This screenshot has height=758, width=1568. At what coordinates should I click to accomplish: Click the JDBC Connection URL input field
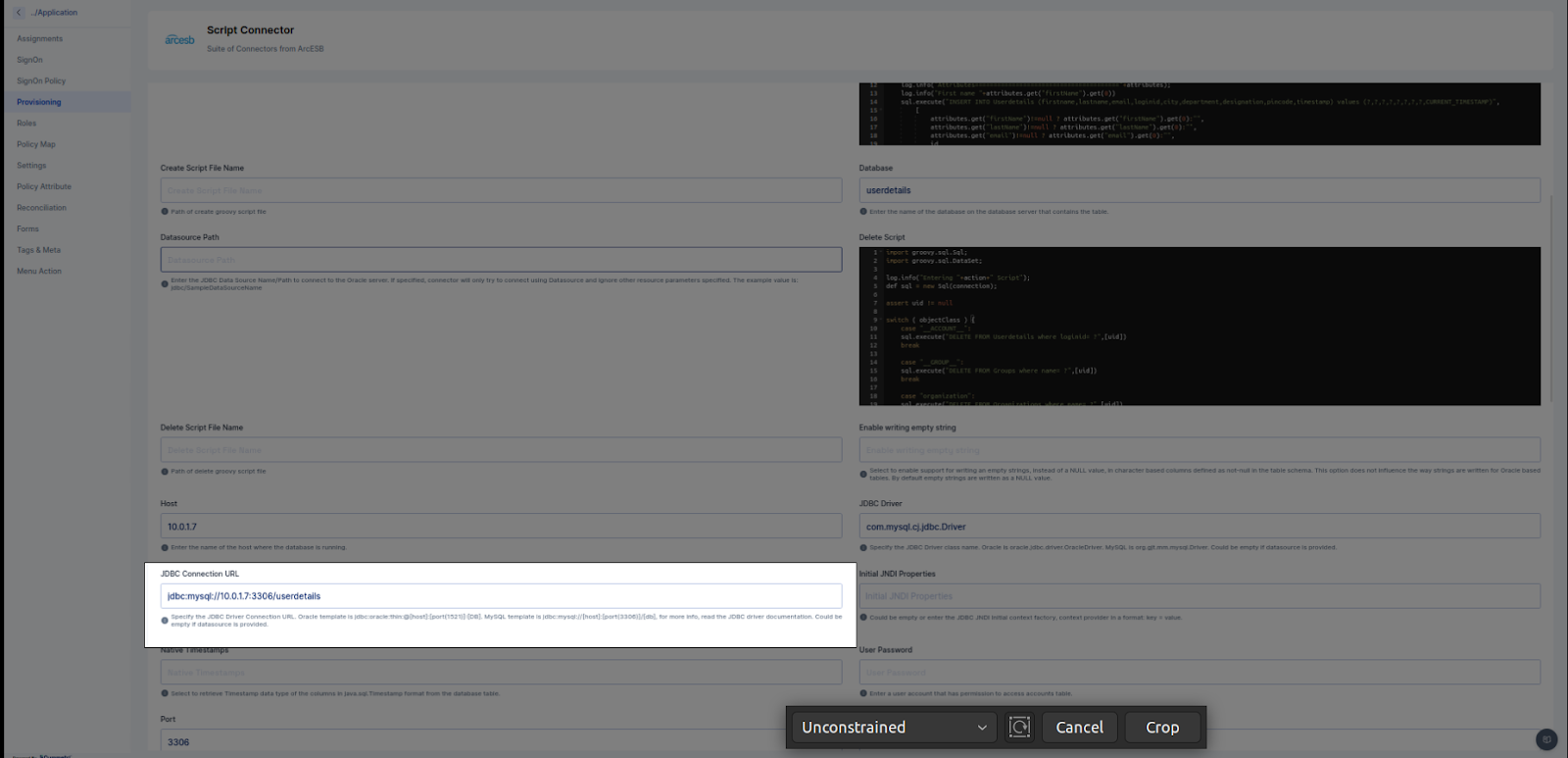click(x=501, y=596)
